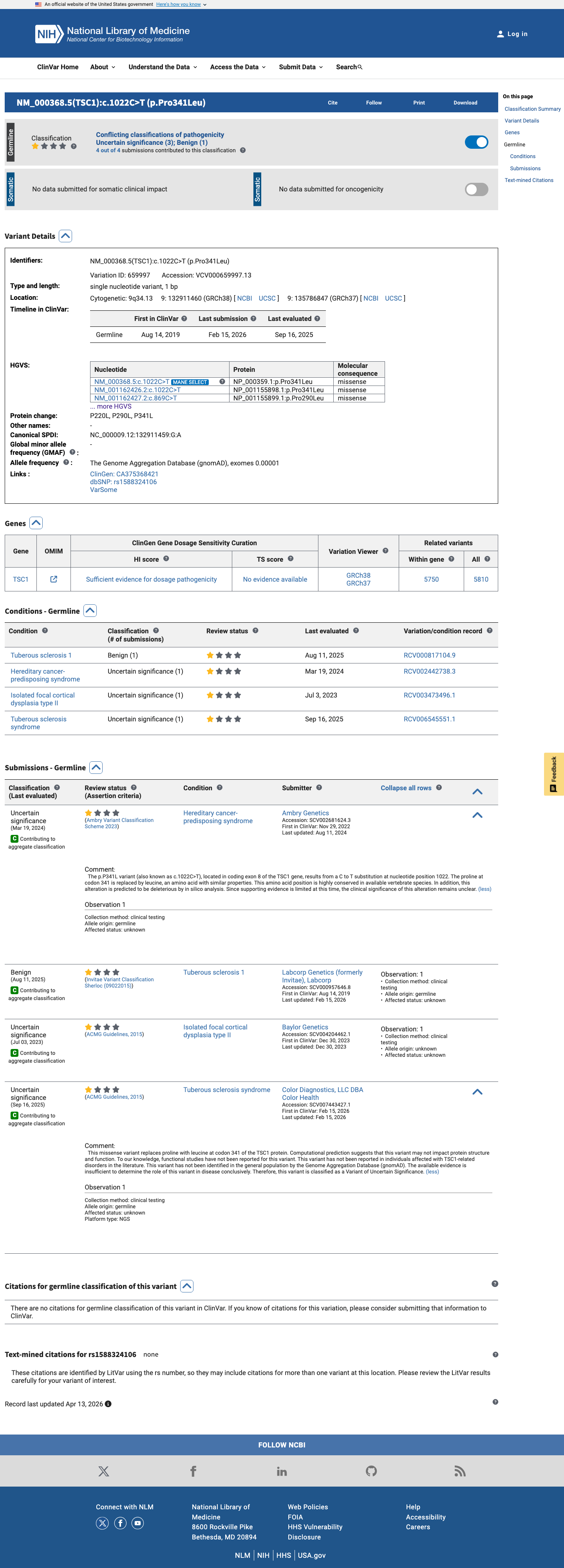Open help icon after submissions contributed text
Screen dimensions: 564x1568
[x=243, y=150]
